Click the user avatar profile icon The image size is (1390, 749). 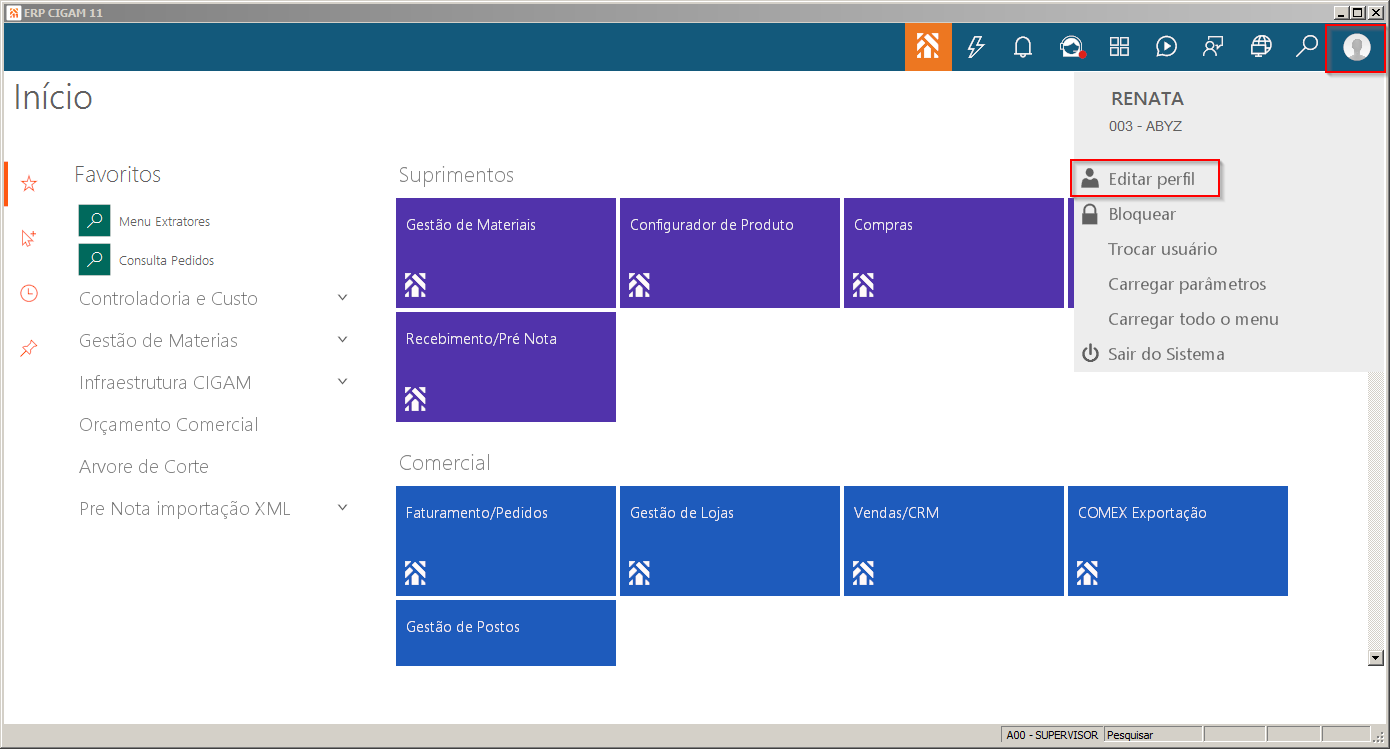[1357, 47]
